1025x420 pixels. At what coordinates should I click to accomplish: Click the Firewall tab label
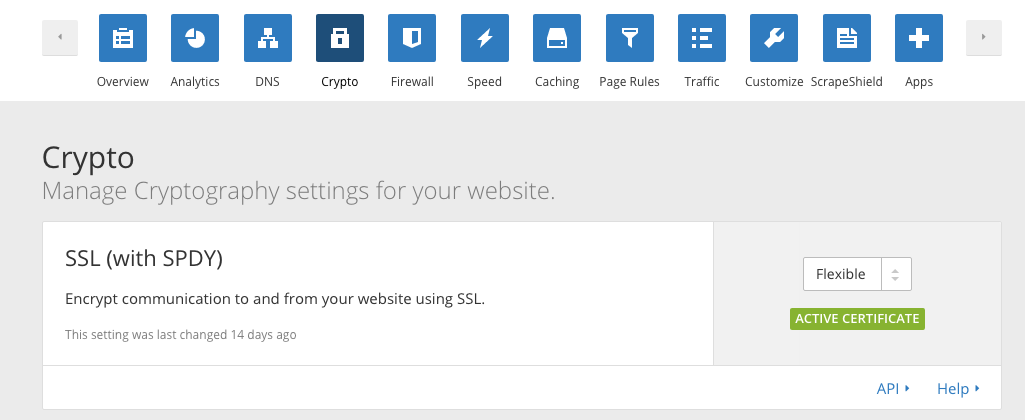(412, 82)
